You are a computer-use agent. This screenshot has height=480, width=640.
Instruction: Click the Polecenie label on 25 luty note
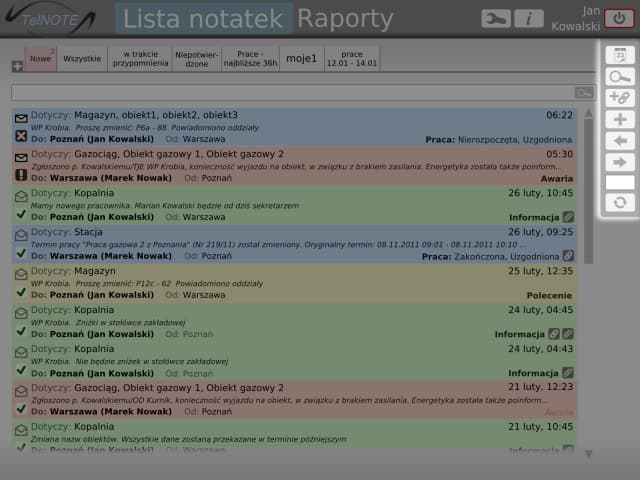pos(549,296)
